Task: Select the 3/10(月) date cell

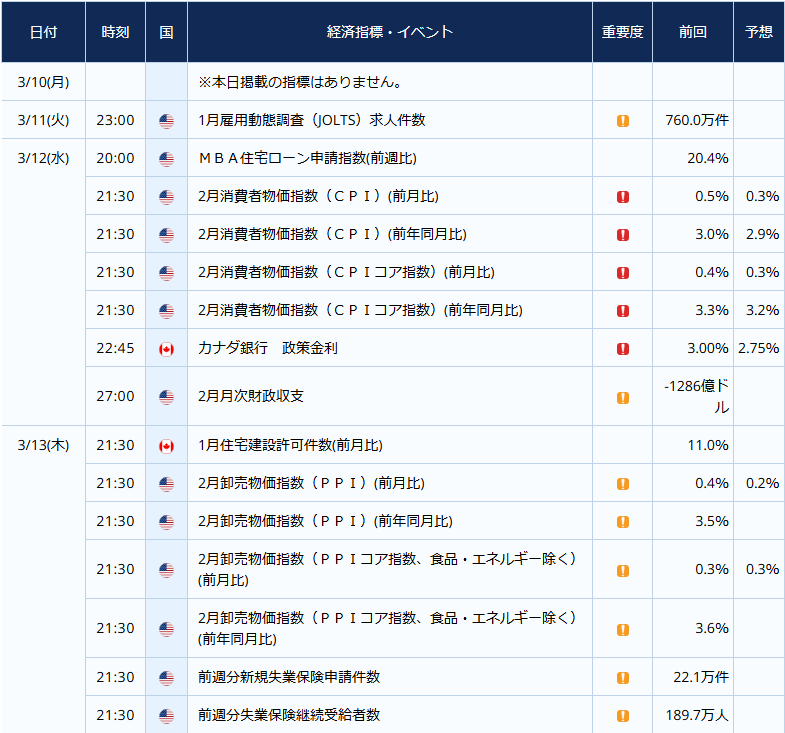Action: point(44,82)
